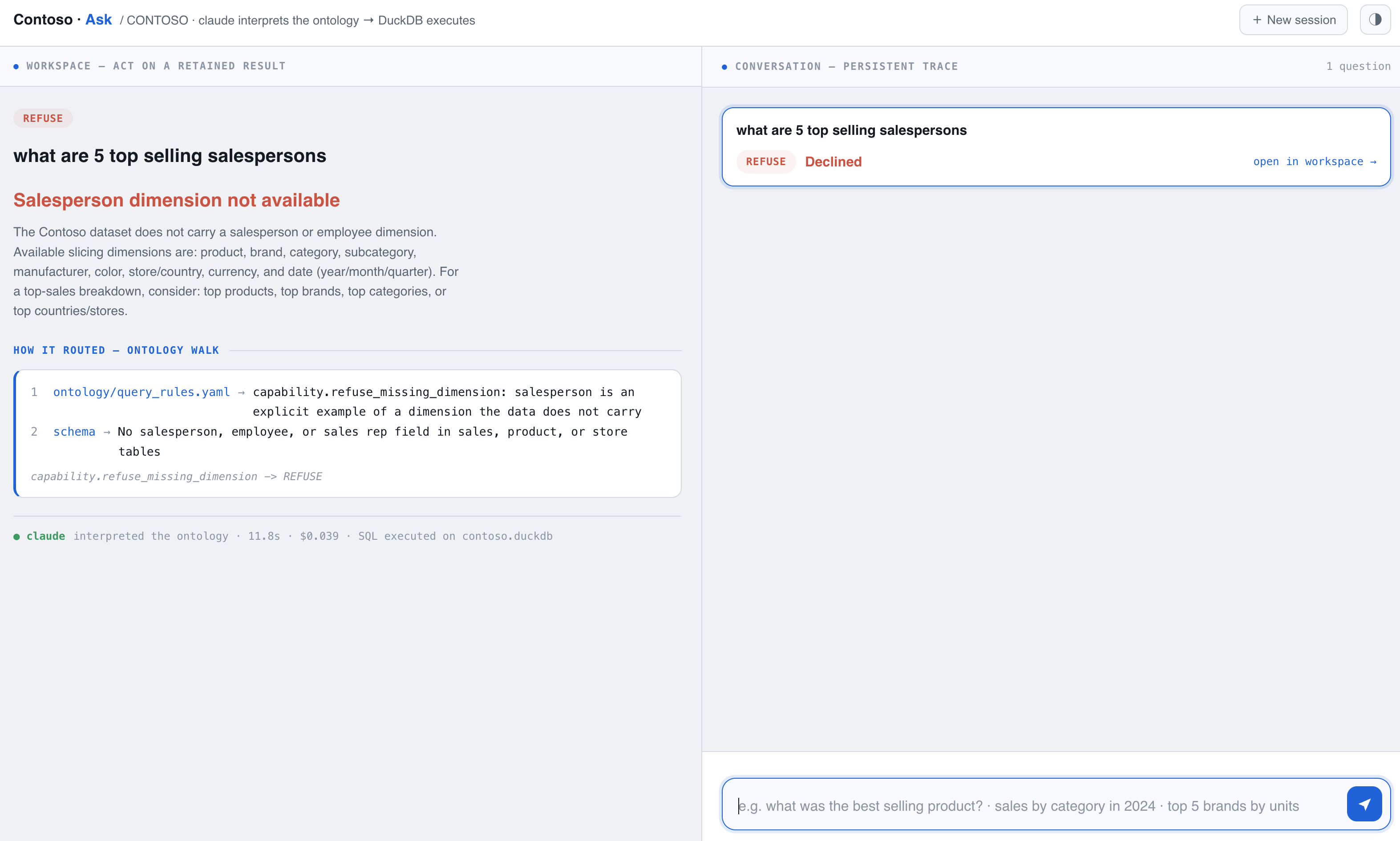Select the conversation card about top salespersons
The image size is (1400, 841).
1056,147
